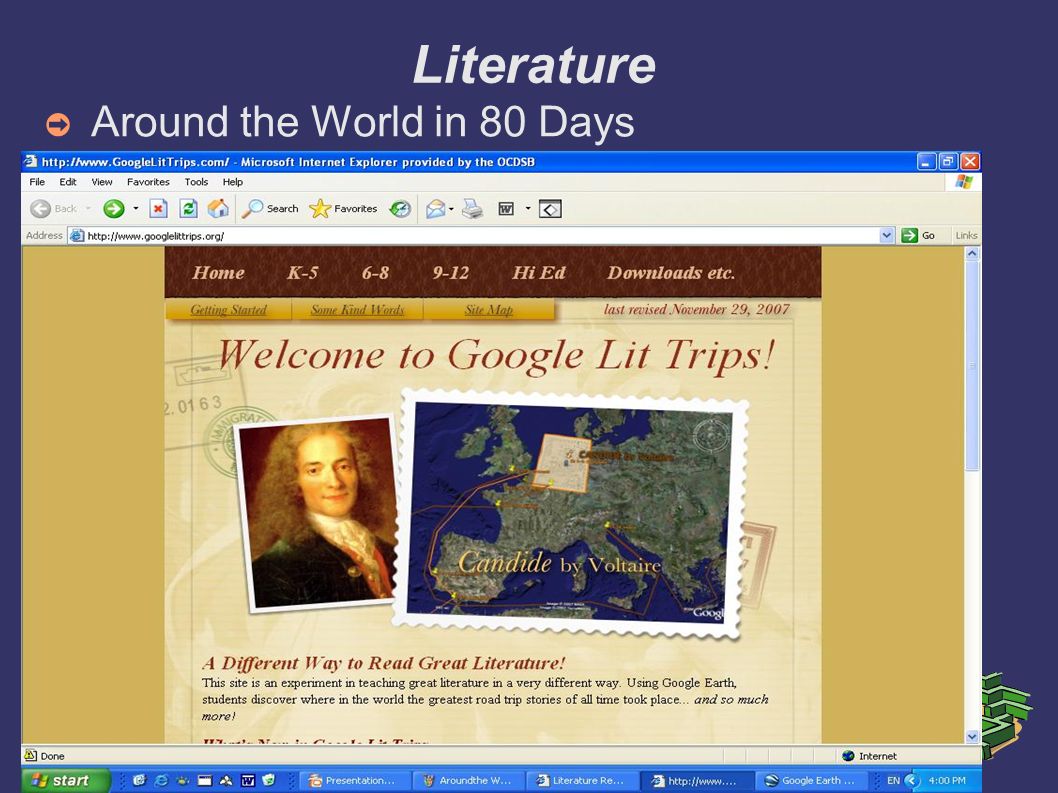This screenshot has width=1058, height=793.
Task: Click the 'last revised November 29, 2007' text
Action: pos(696,309)
